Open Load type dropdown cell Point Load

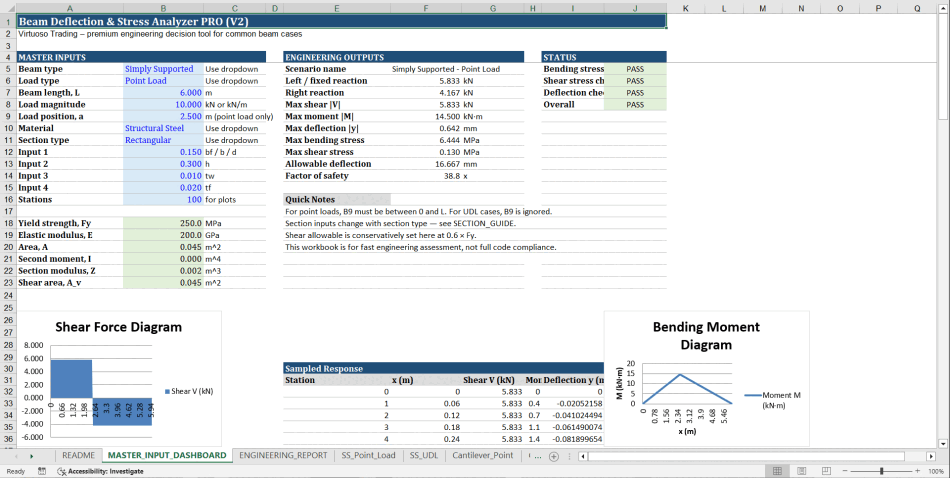tap(160, 81)
